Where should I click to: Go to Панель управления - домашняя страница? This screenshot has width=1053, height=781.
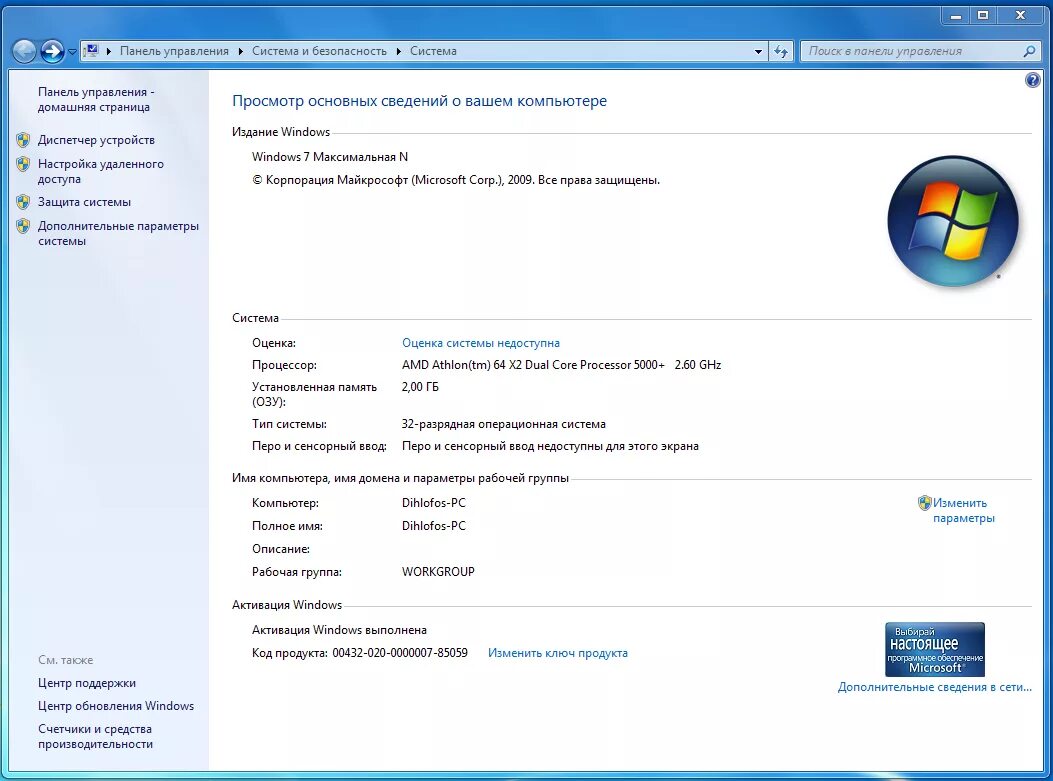coord(95,99)
